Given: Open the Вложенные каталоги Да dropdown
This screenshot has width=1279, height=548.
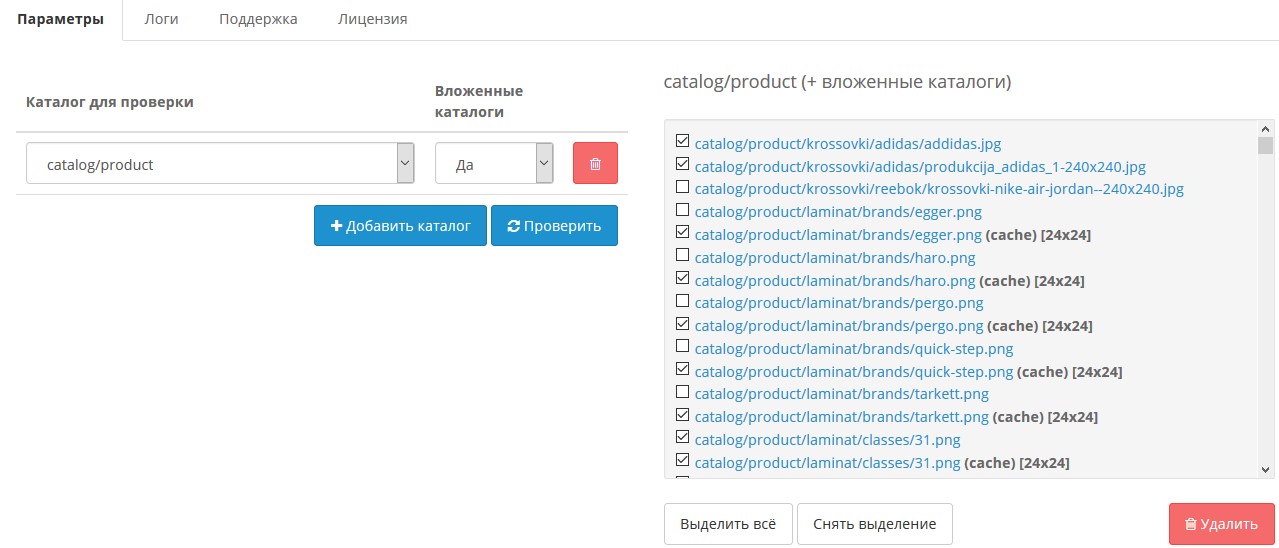Looking at the screenshot, I should click(x=494, y=164).
